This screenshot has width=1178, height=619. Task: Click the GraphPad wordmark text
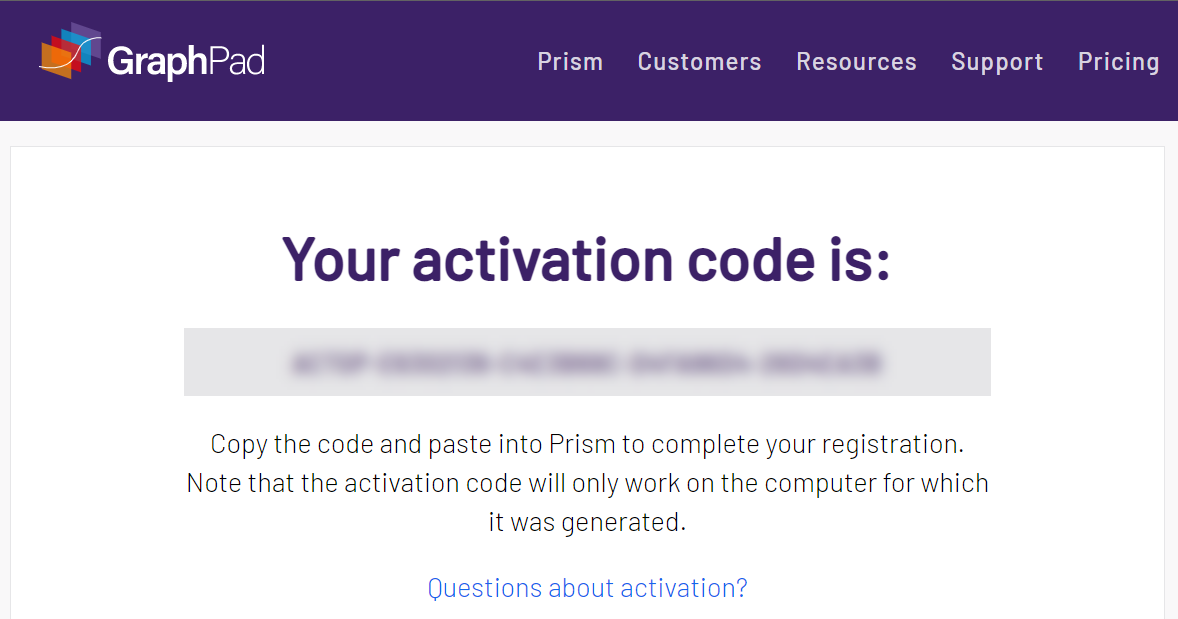186,62
